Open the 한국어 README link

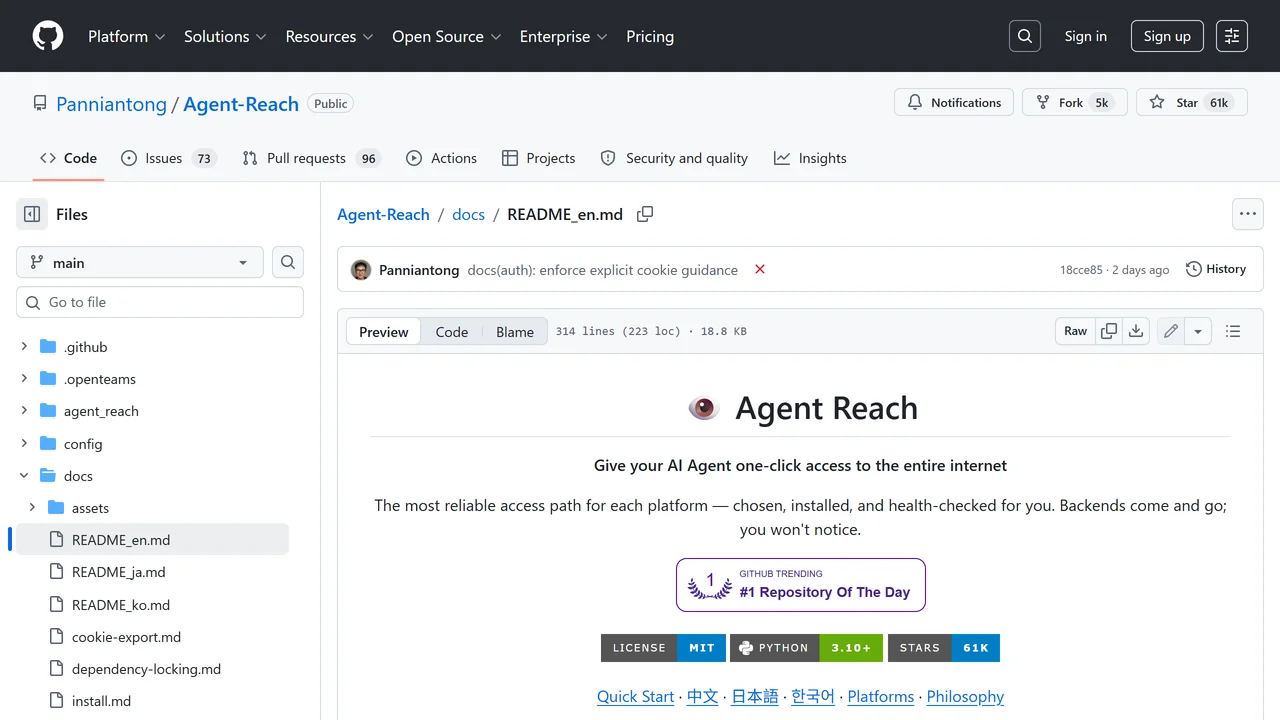[x=813, y=696]
